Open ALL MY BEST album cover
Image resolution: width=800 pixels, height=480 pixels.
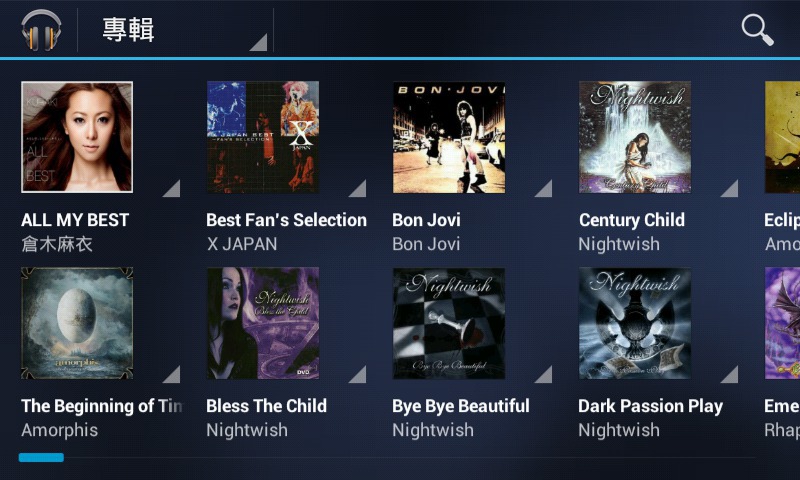click(x=77, y=137)
